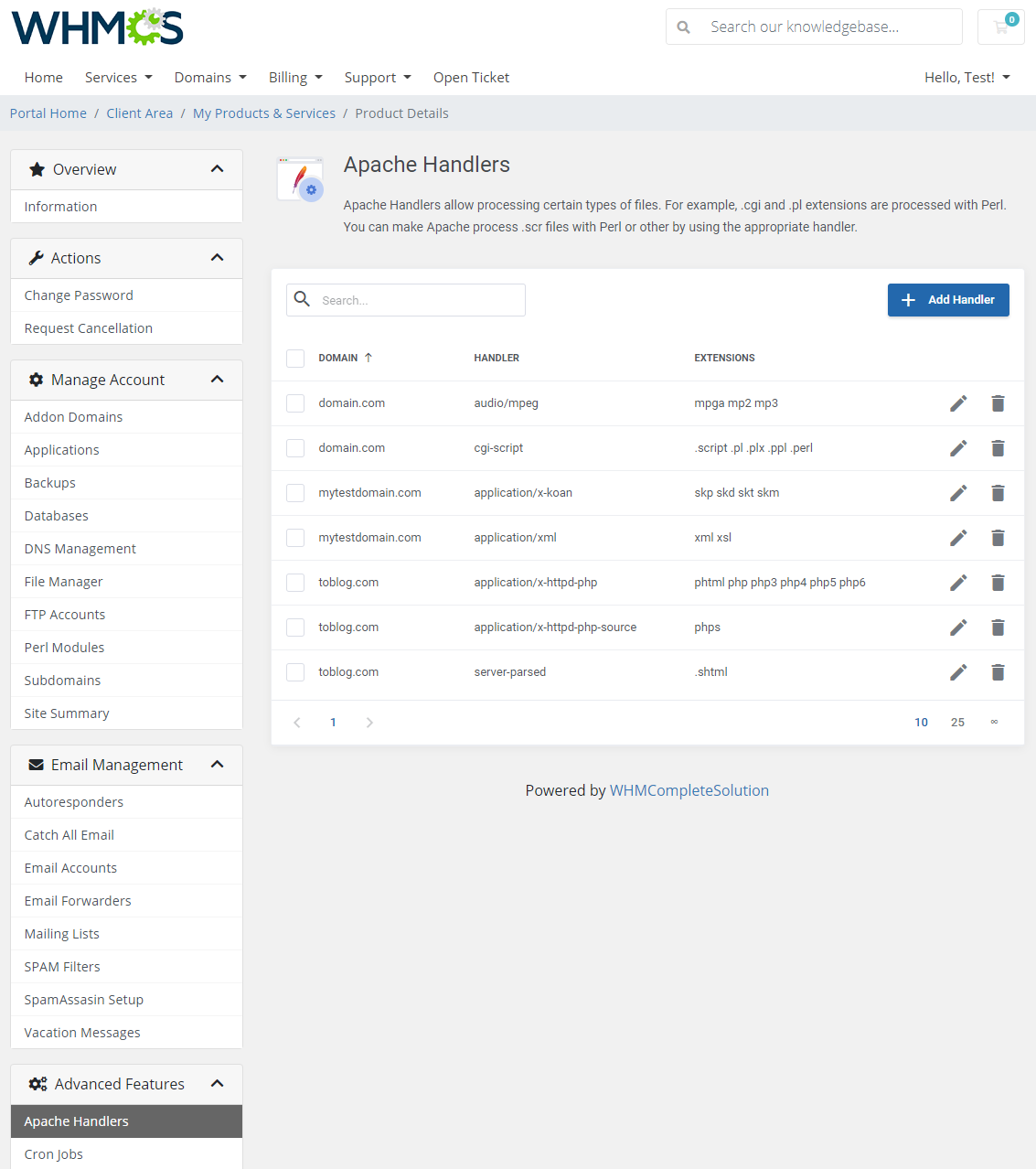Click the search magnifier icon in the handlers table

click(x=303, y=299)
